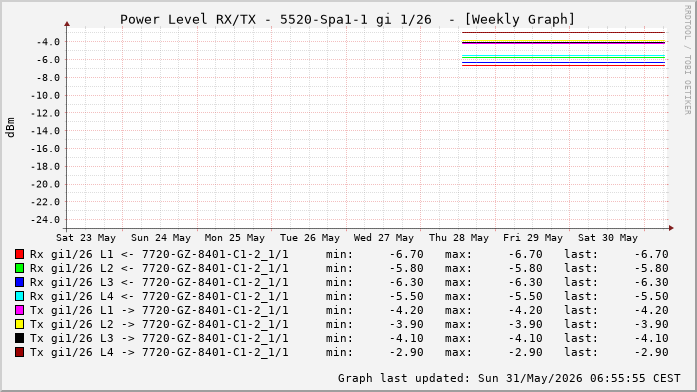Click the Fri 29 May axis label

[533, 238]
